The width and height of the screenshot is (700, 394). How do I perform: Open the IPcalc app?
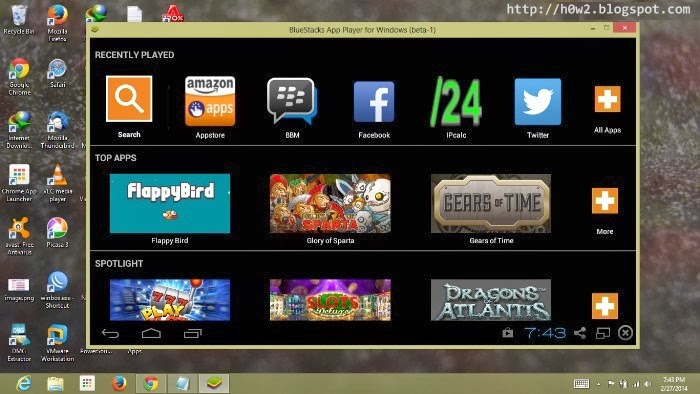click(456, 101)
